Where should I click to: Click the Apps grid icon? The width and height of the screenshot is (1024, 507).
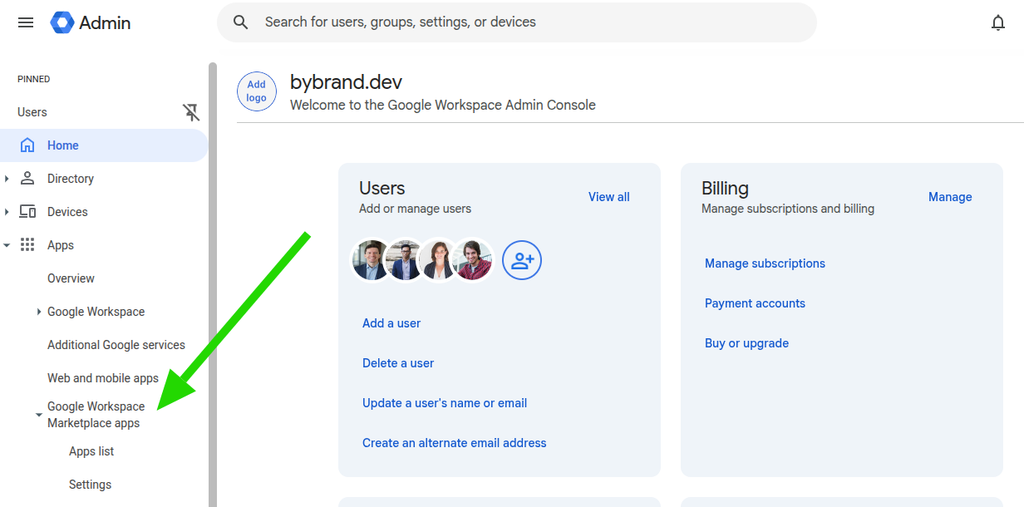(27, 245)
